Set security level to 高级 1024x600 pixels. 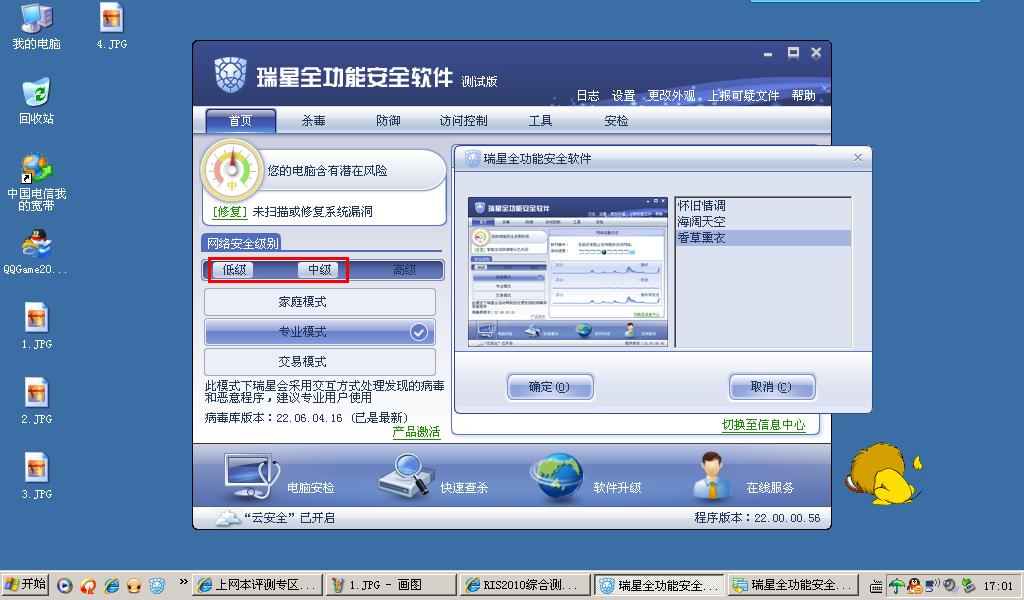click(404, 270)
